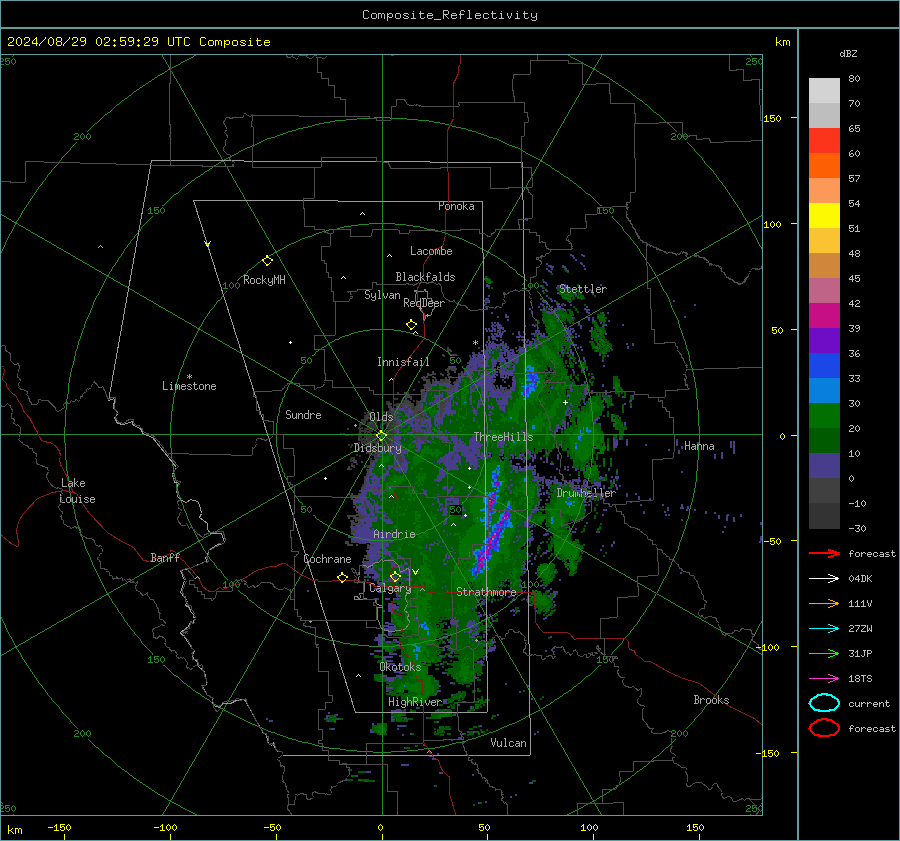
Task: Click the Banff label
Action: point(165,558)
